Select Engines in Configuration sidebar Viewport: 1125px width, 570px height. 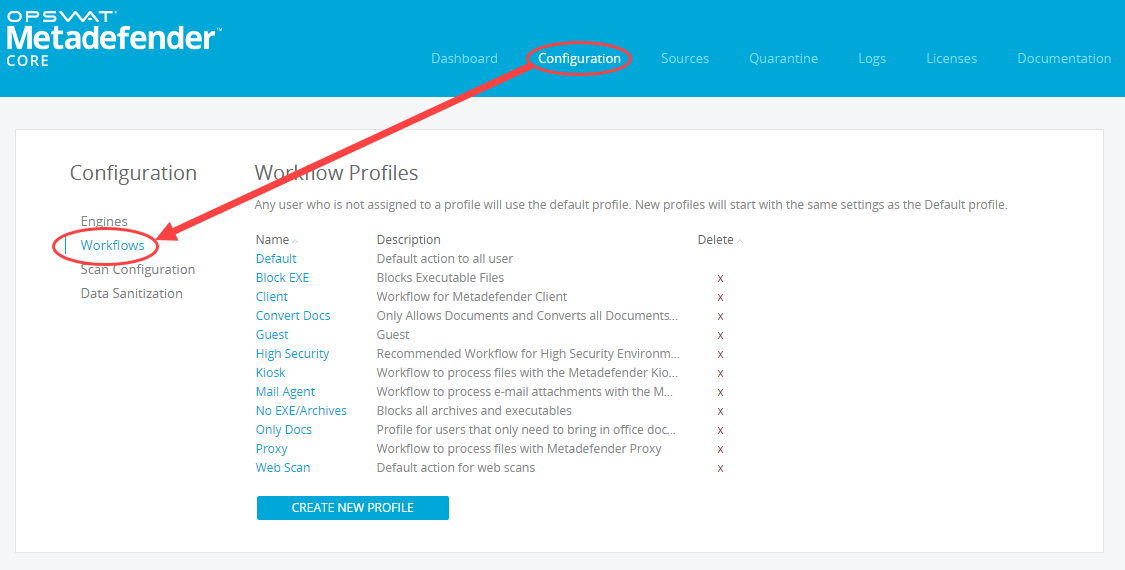click(104, 221)
